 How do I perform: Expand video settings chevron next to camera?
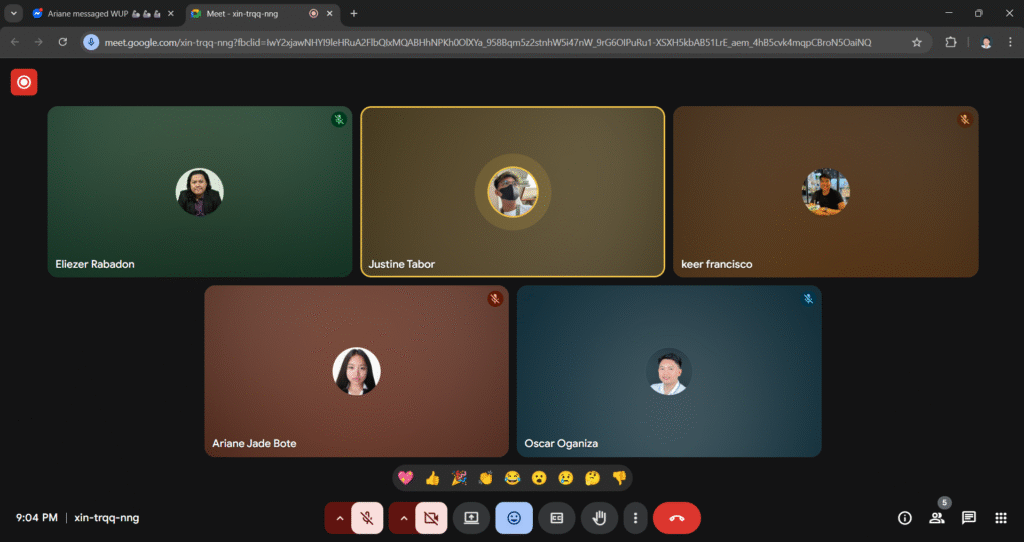(403, 518)
